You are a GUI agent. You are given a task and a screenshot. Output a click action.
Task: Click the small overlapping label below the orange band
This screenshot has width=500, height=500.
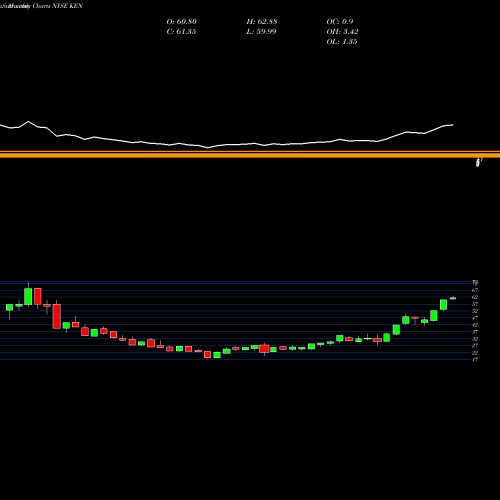pyautogui.click(x=479, y=162)
